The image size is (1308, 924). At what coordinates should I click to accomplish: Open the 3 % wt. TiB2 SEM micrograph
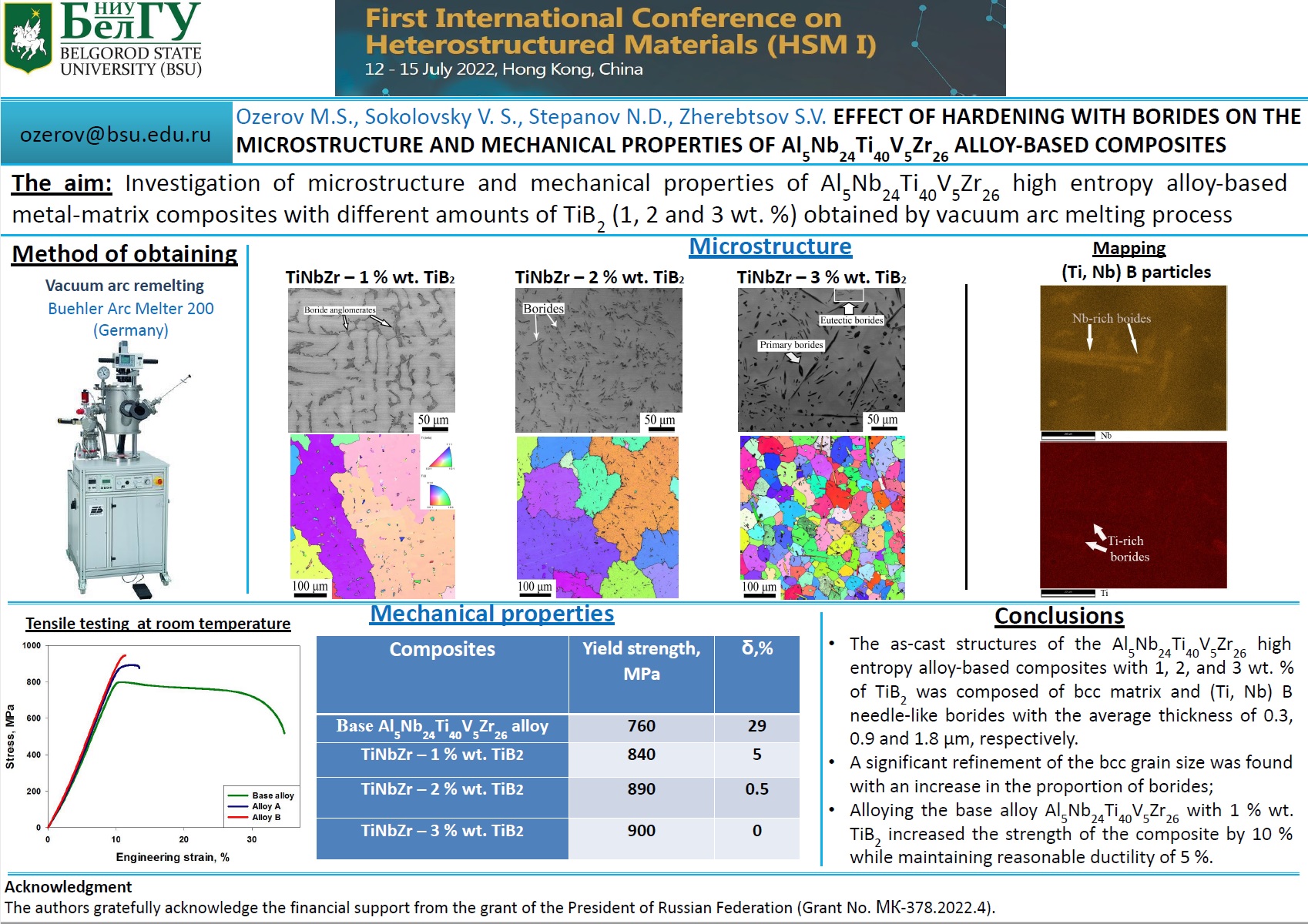820,360
